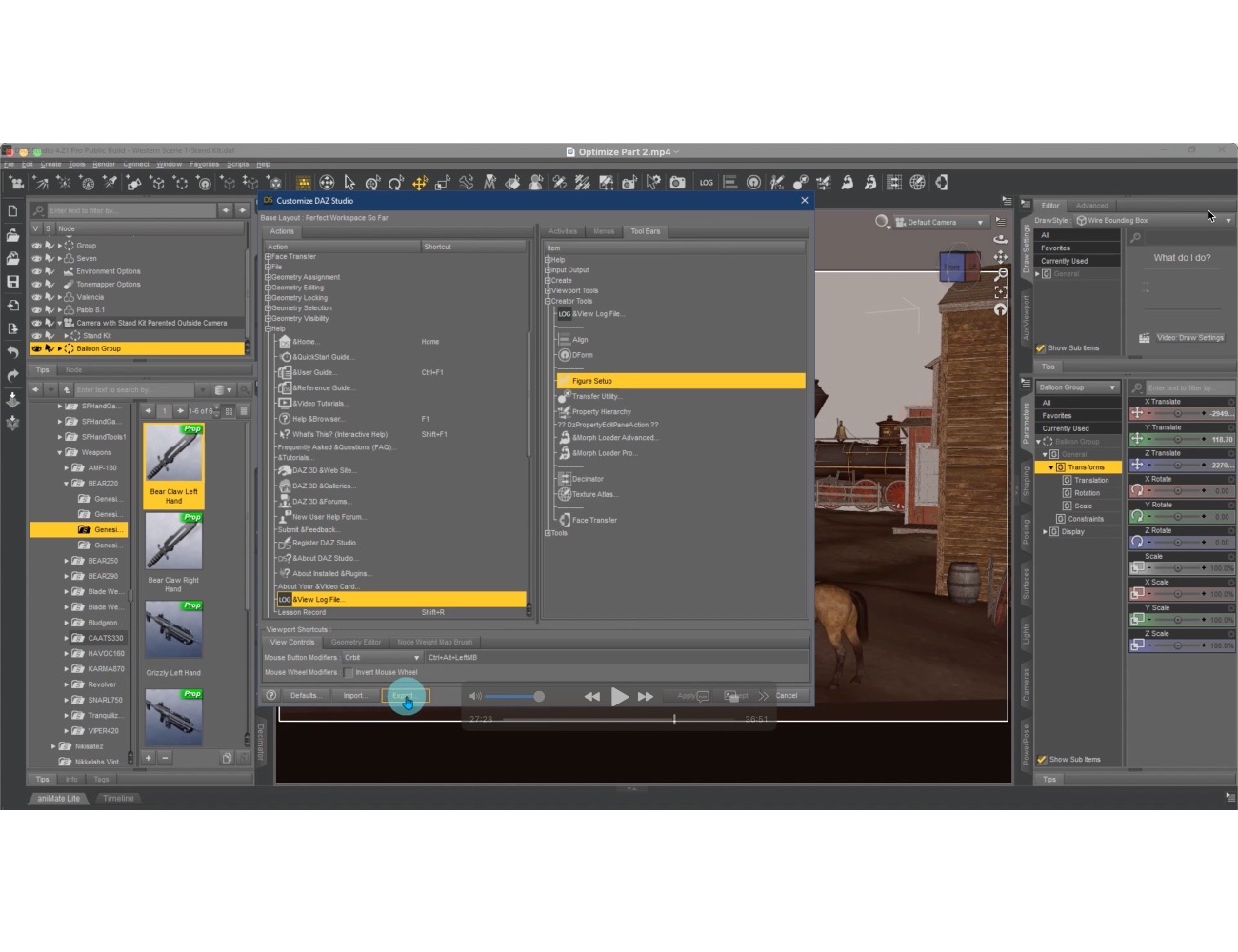Open the Advanced tab in Draw Settings
The width and height of the screenshot is (1238, 952).
[x=1091, y=206]
